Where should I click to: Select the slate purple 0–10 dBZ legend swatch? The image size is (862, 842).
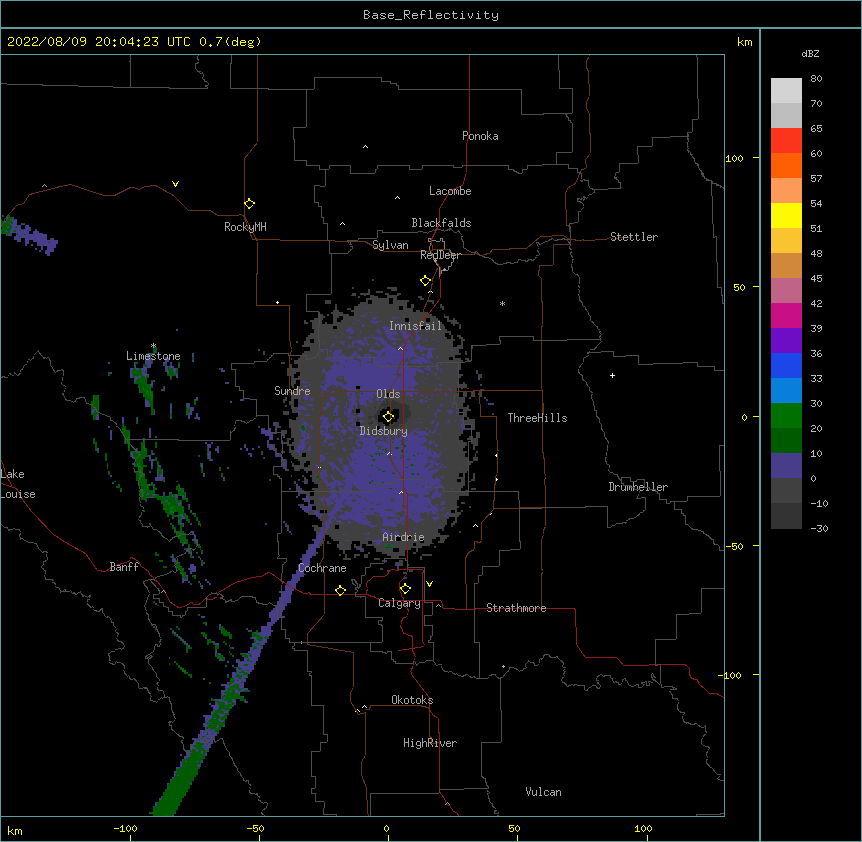pyautogui.click(x=786, y=466)
